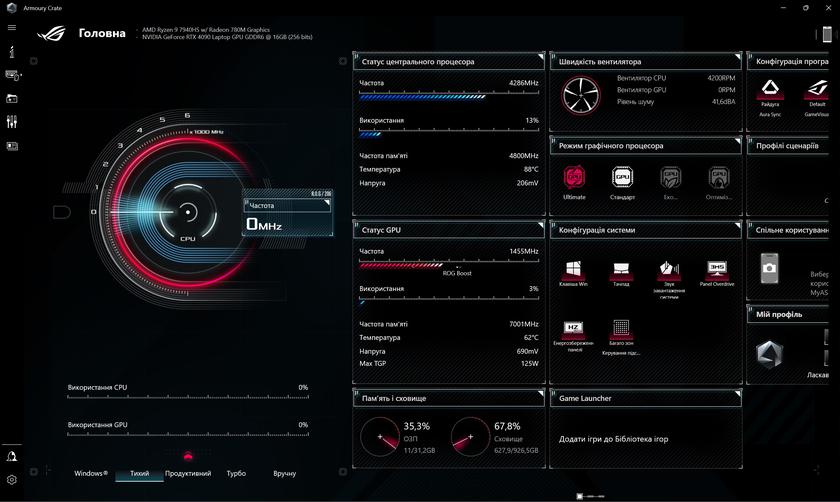
Task: Open the Aura Sync Райдуга icon
Action: click(770, 91)
